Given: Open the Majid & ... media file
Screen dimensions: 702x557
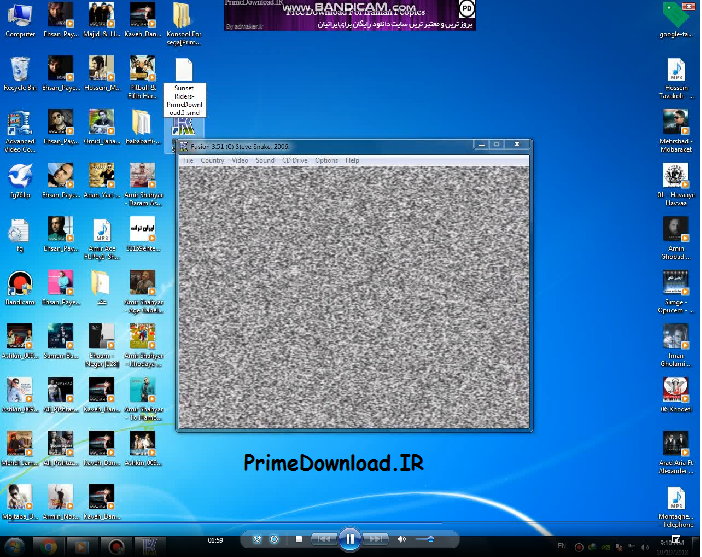Looking at the screenshot, I should coord(102,20).
